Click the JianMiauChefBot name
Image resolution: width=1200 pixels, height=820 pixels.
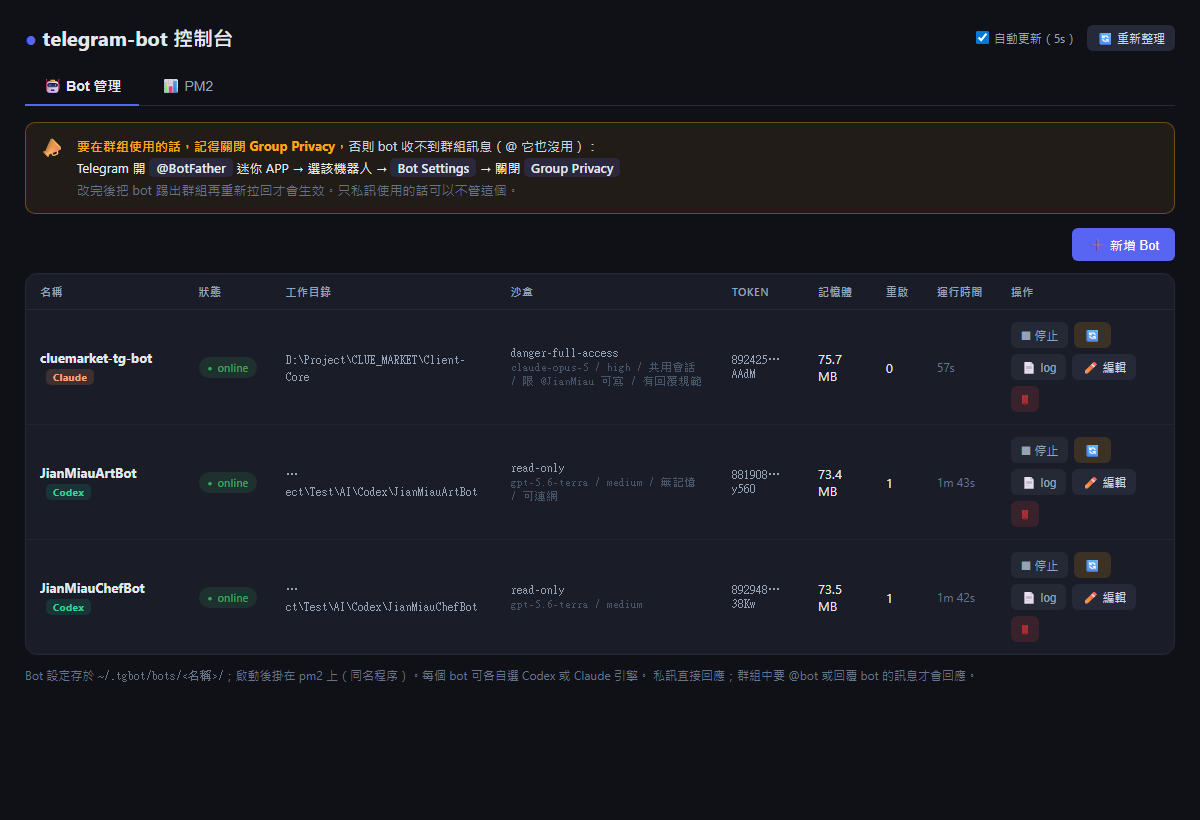92,588
